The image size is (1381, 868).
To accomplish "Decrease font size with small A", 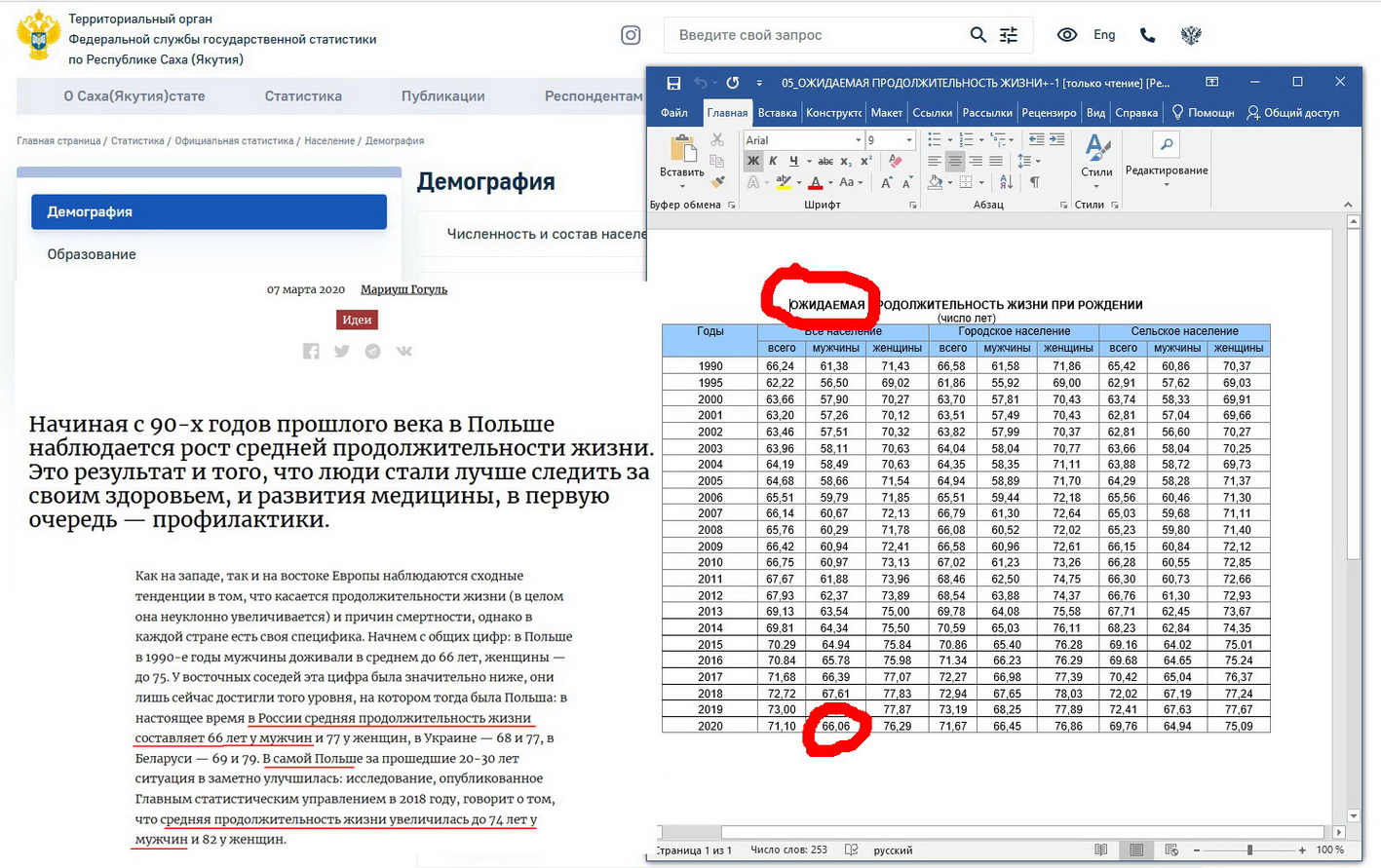I will click(906, 182).
